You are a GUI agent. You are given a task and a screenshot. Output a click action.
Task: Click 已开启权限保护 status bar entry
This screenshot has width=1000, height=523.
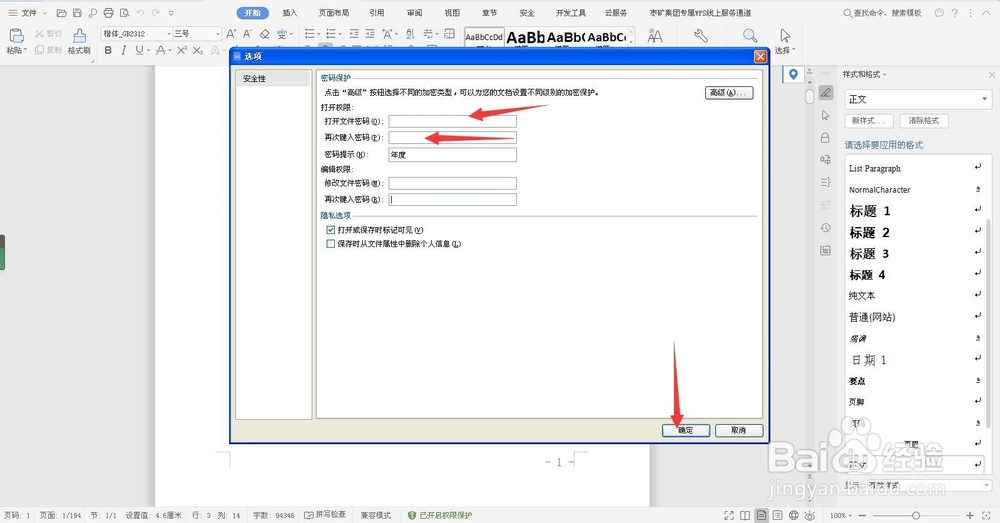[440, 515]
